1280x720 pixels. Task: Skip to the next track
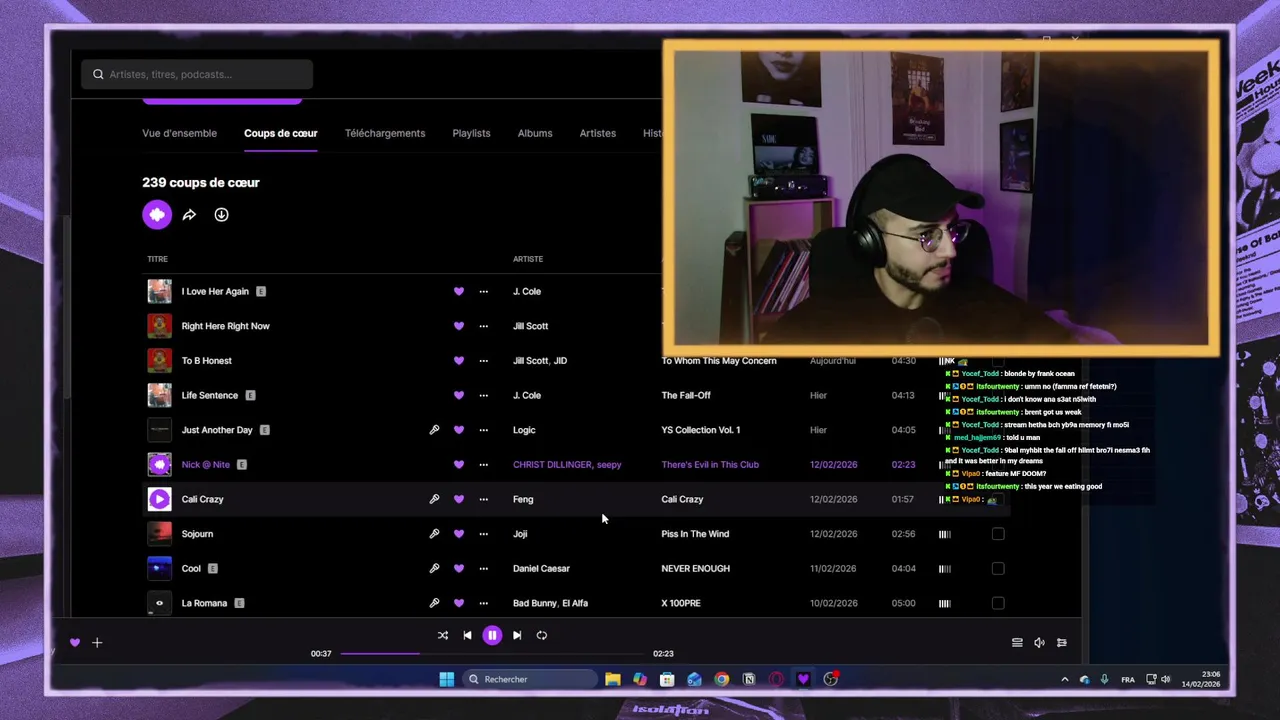click(x=517, y=635)
